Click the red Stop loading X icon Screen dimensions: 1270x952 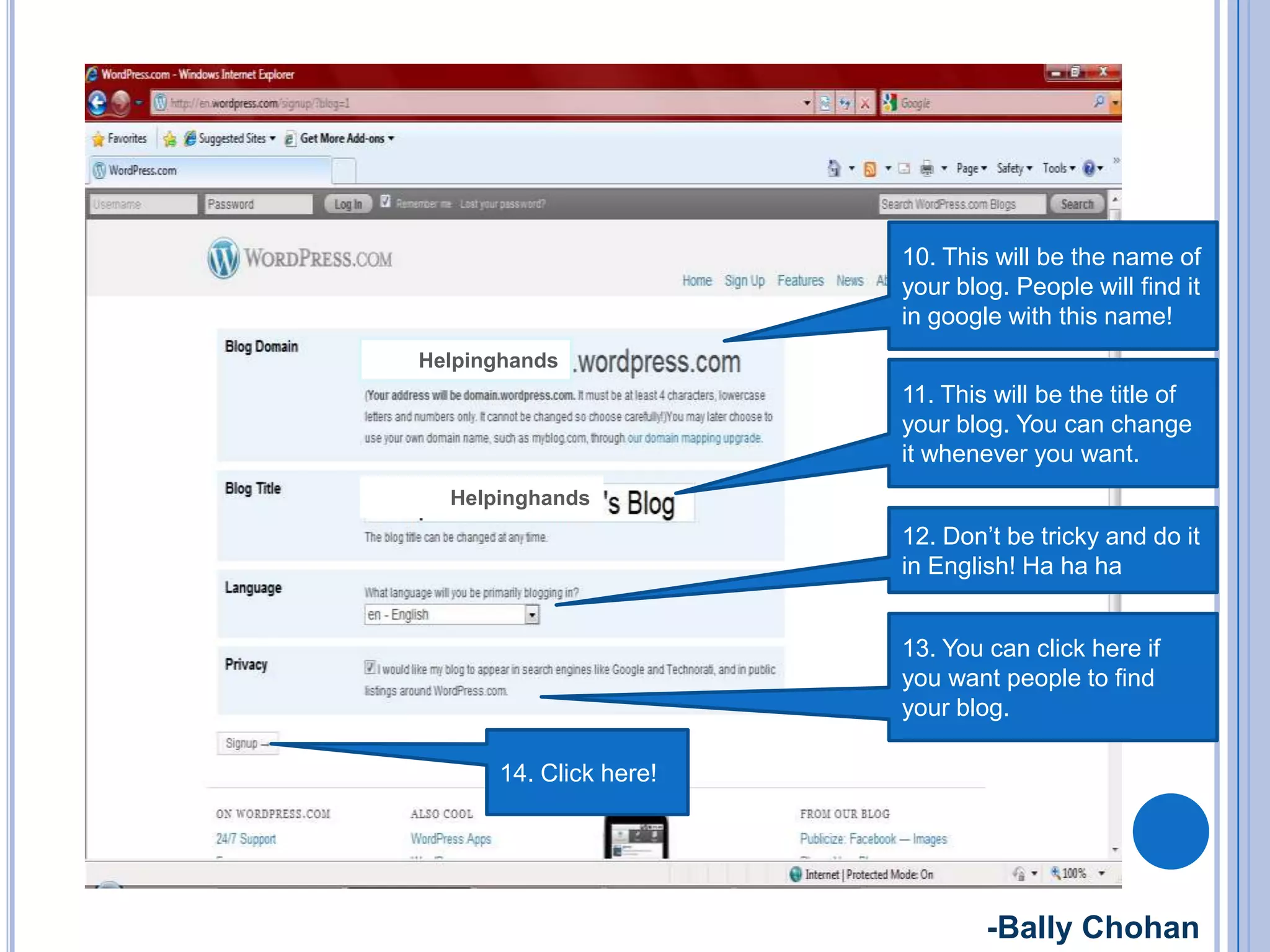pyautogui.click(x=864, y=104)
